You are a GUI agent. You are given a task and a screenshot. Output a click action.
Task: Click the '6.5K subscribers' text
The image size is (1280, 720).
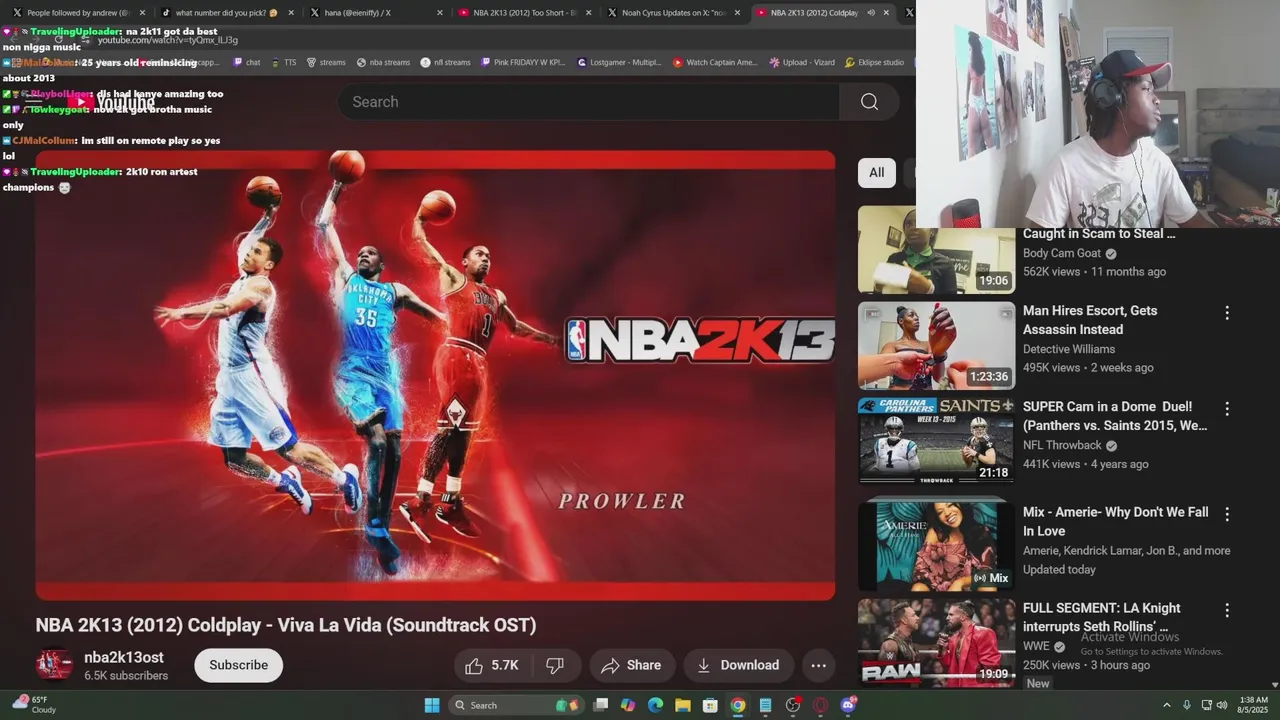(126, 676)
